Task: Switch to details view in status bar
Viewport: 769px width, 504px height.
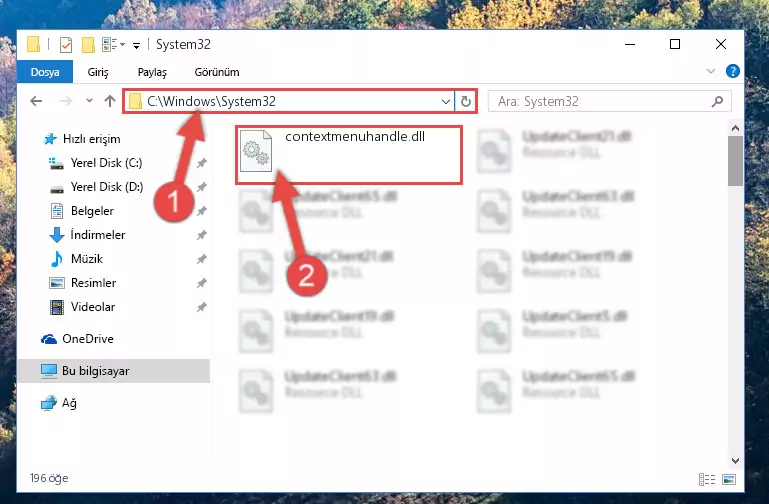Action: [x=706, y=479]
